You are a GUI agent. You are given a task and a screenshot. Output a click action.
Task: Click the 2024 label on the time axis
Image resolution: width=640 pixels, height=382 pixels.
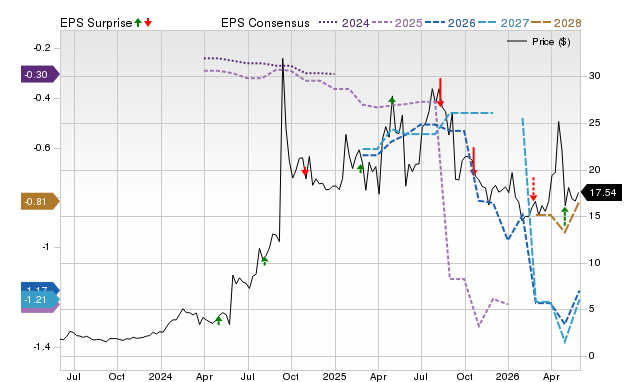160,376
